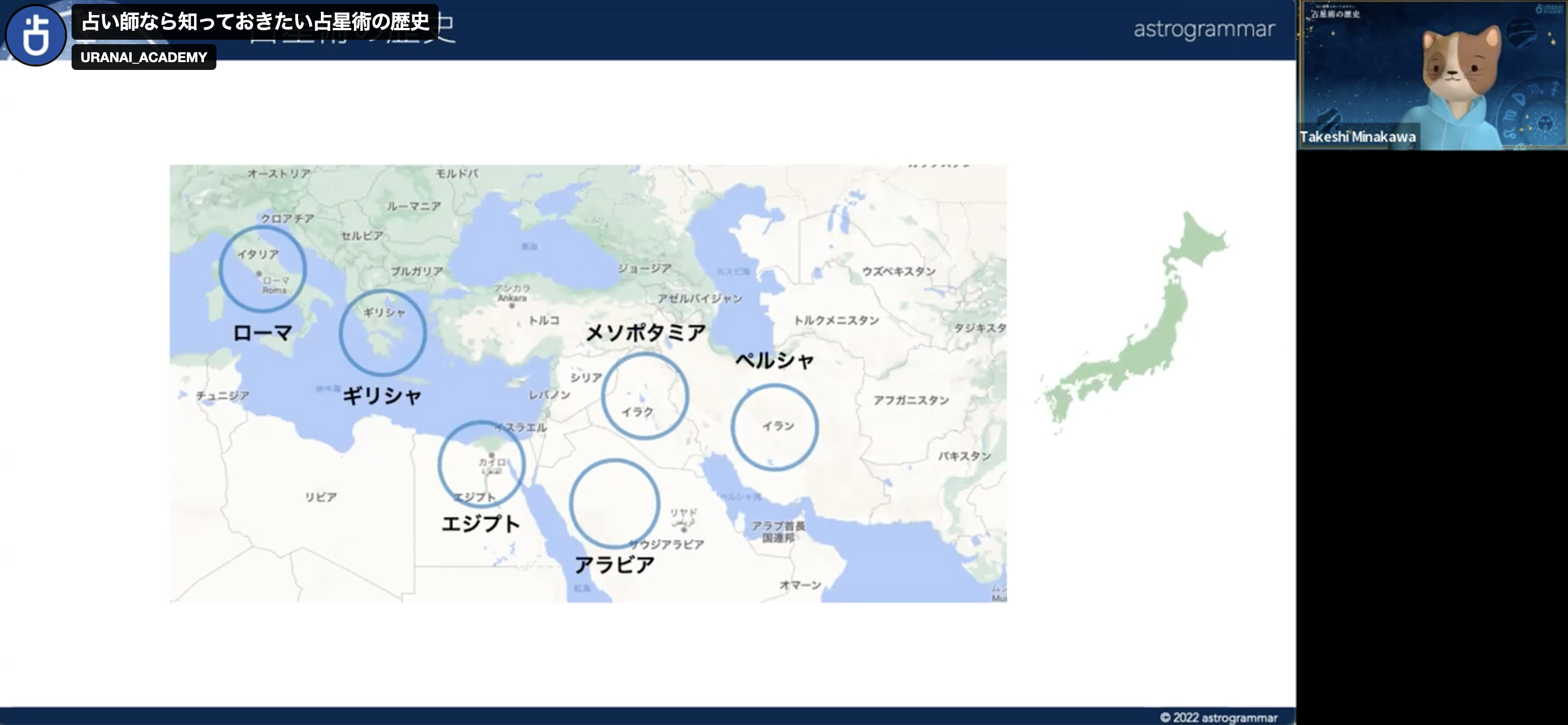The width and height of the screenshot is (1568, 725).
Task: Click the circle over イラク (Mesopotamia)
Action: point(645,396)
